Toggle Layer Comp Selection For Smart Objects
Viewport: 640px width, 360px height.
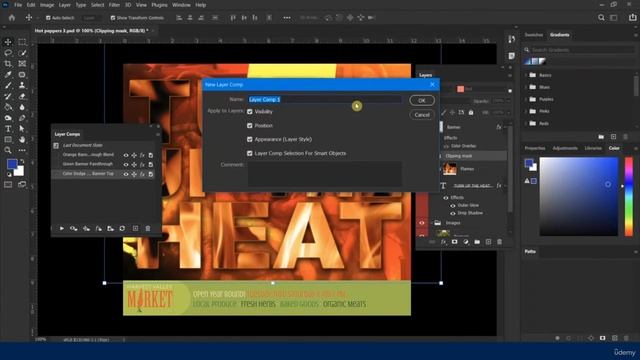tap(250, 153)
